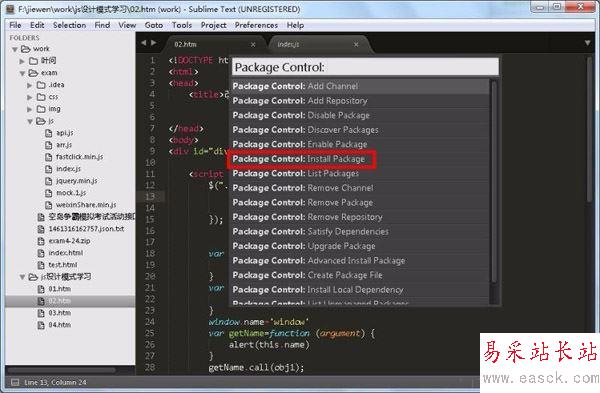Screen dimensions: 600x393
Task: Open the tab list dropdown arrow
Action: coord(587,43)
